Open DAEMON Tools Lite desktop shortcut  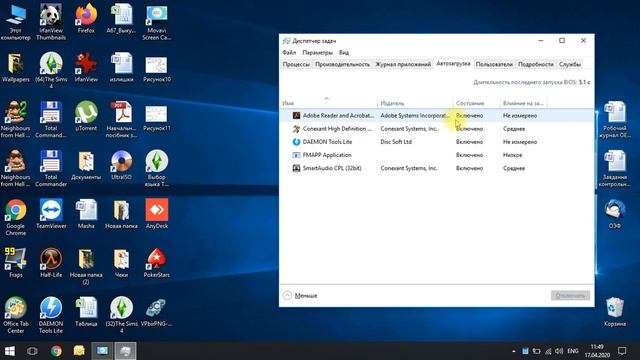(x=51, y=315)
